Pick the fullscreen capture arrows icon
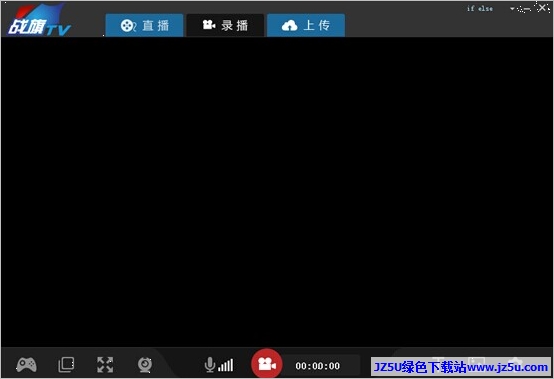 [105, 365]
